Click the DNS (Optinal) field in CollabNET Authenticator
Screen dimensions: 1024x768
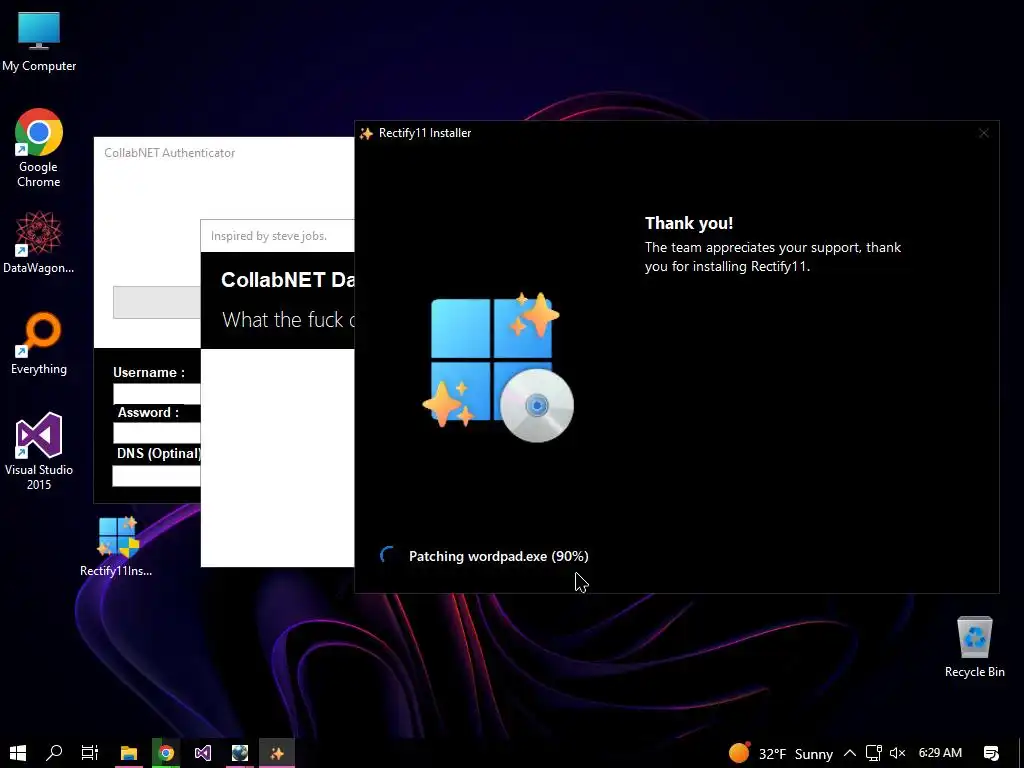157,475
